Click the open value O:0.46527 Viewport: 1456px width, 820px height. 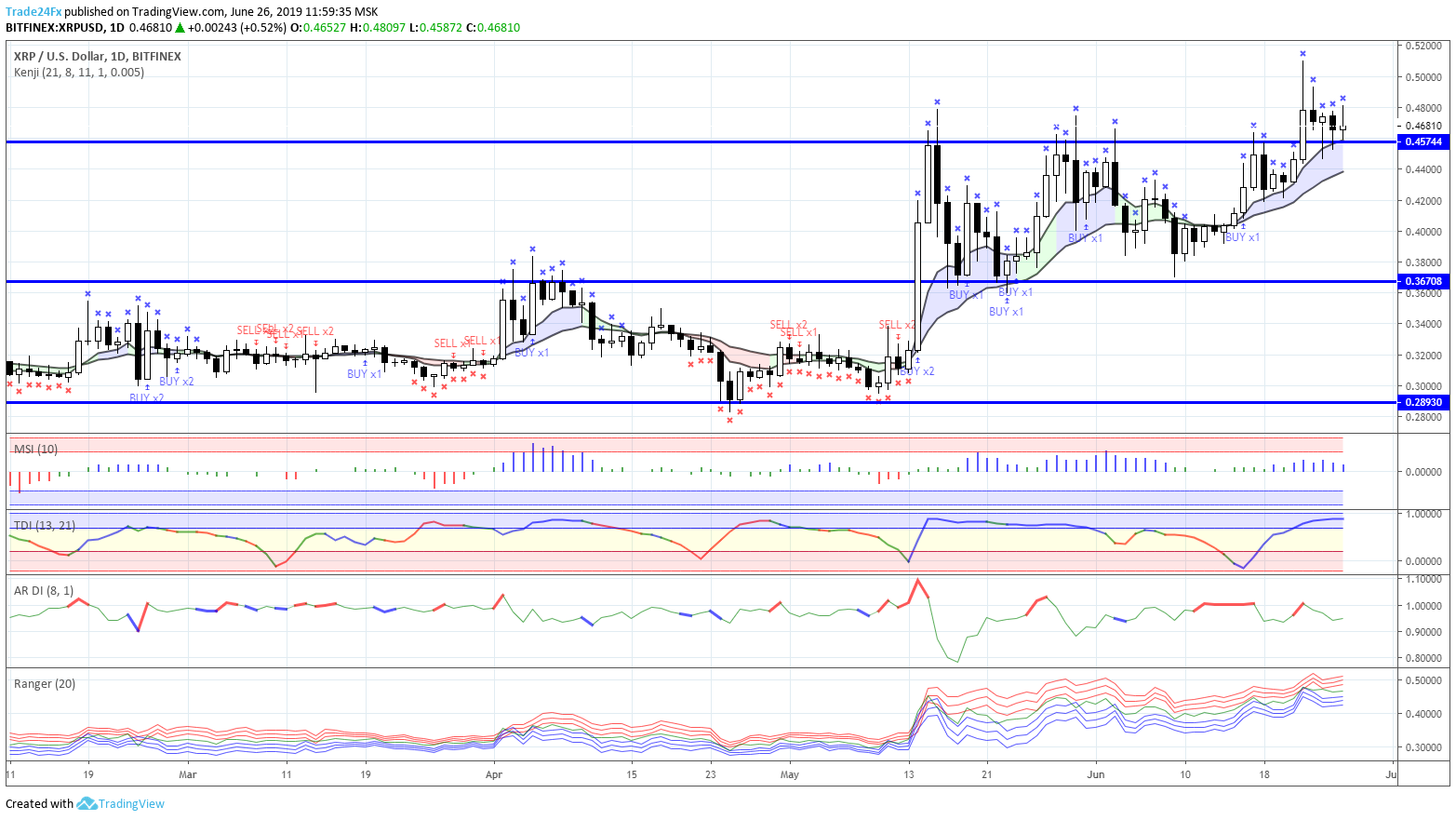(318, 28)
